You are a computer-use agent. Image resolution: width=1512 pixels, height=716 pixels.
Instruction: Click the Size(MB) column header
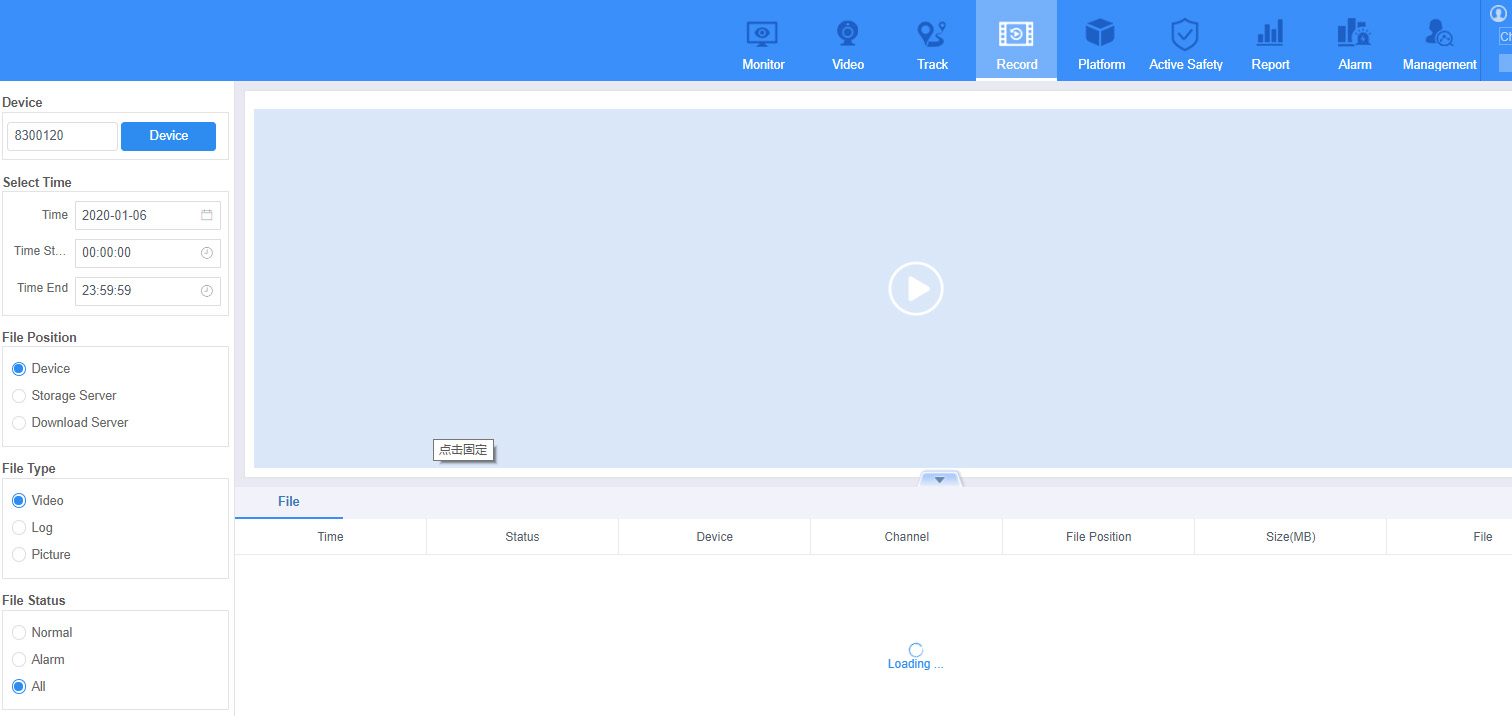tap(1290, 537)
